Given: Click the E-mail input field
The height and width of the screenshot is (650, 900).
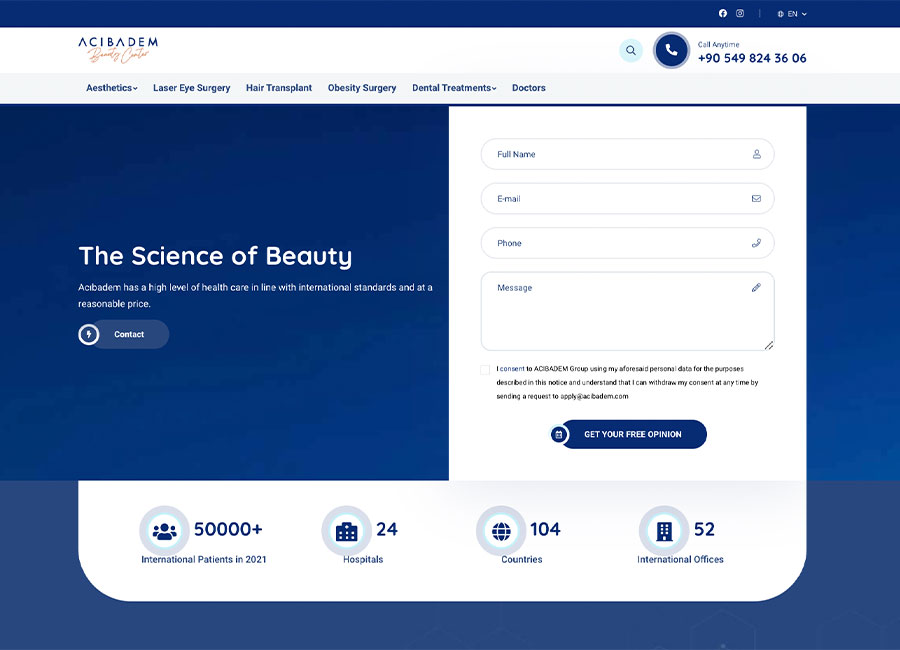Looking at the screenshot, I should (627, 199).
